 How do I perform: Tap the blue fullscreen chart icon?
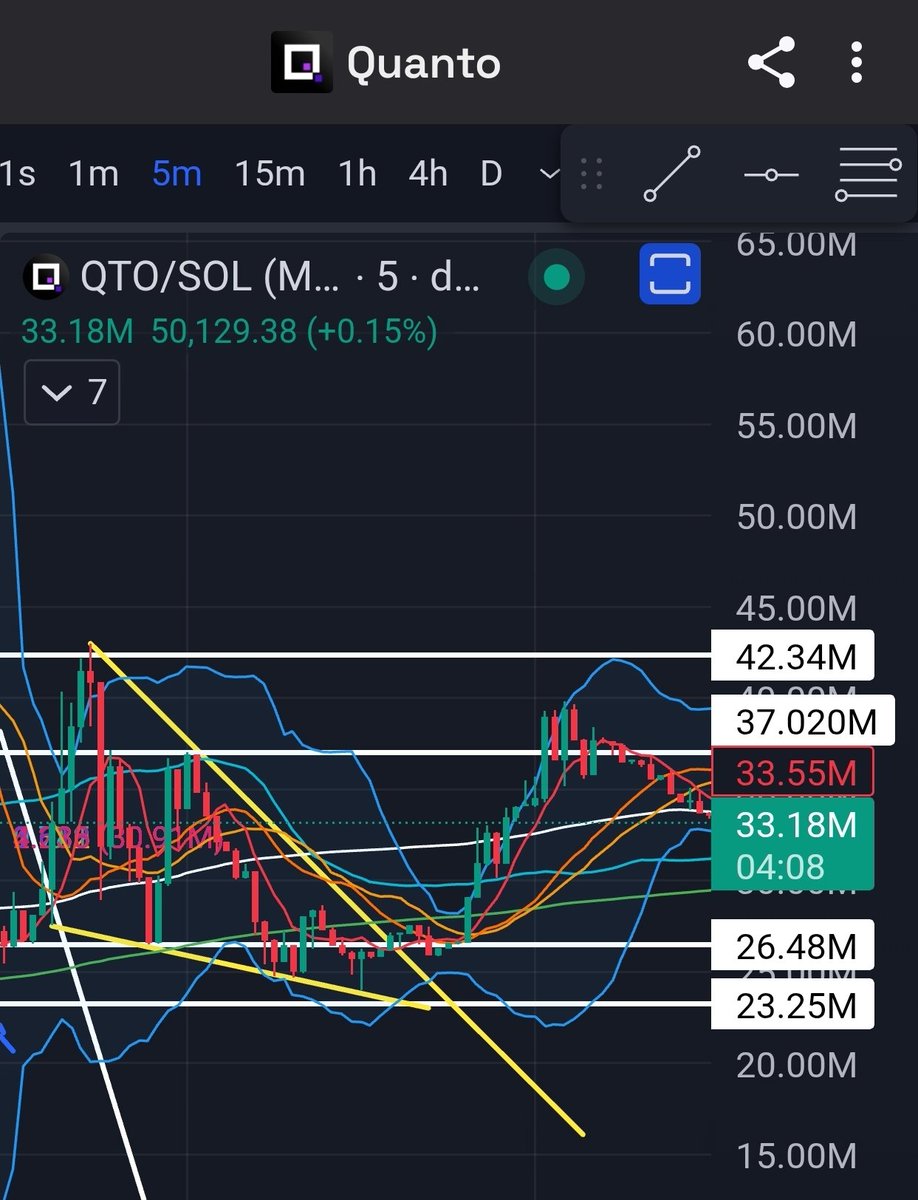point(670,272)
